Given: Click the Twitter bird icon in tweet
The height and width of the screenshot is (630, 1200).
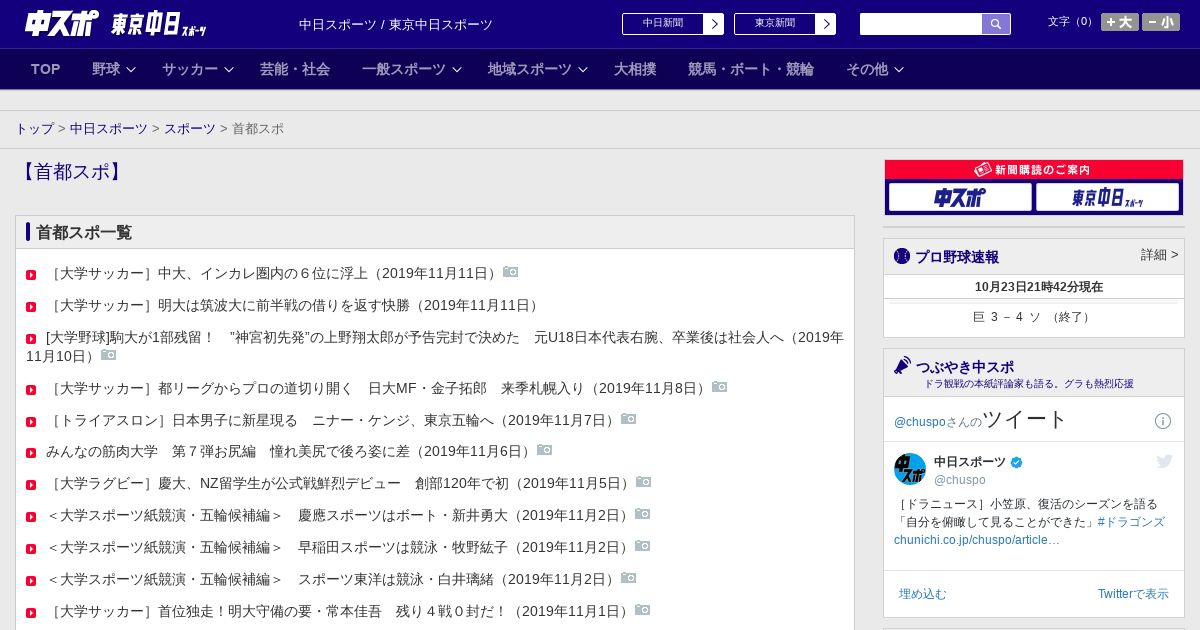Looking at the screenshot, I should pyautogui.click(x=1164, y=461).
